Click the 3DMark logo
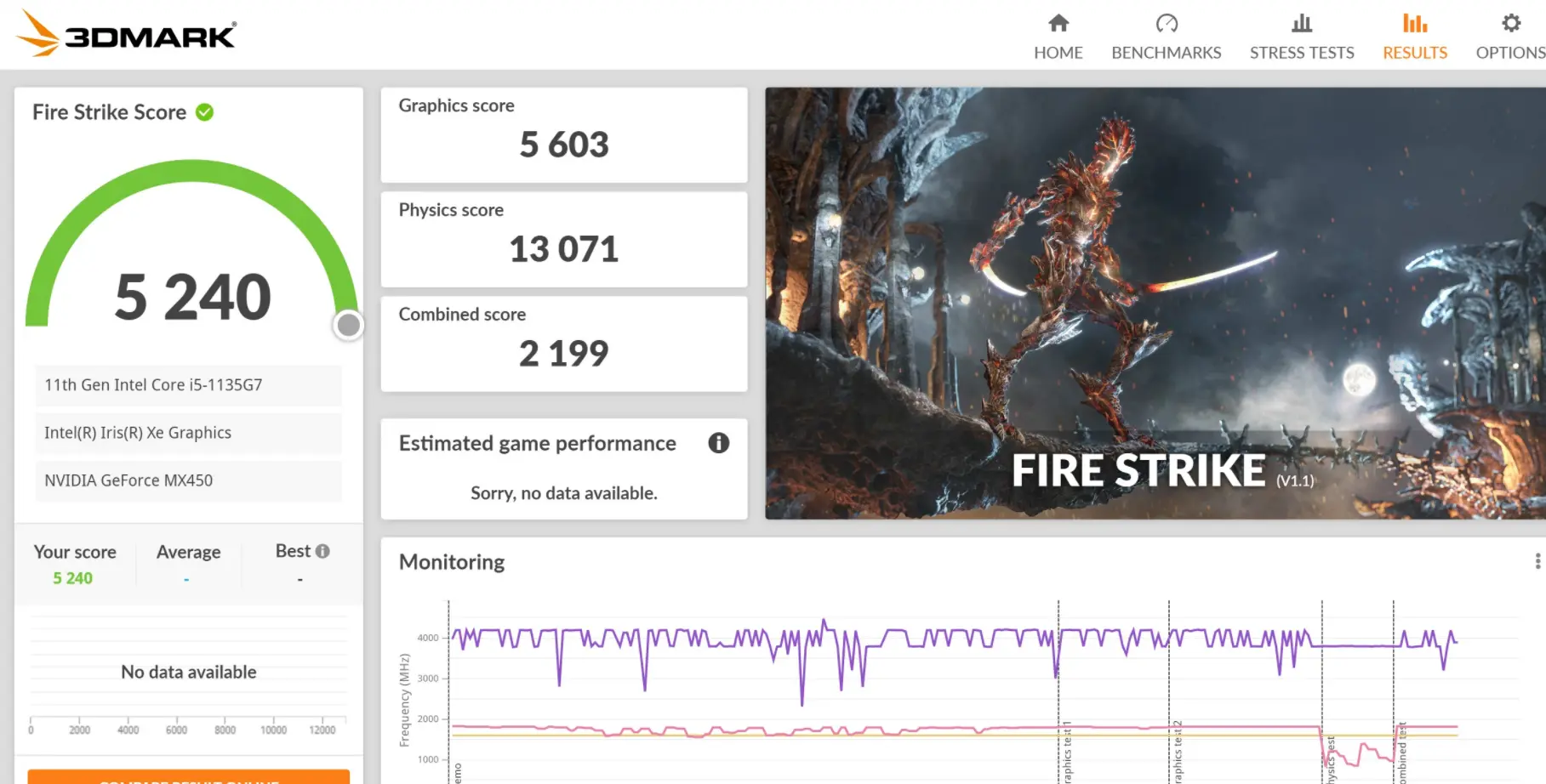Image resolution: width=1546 pixels, height=784 pixels. (126, 34)
